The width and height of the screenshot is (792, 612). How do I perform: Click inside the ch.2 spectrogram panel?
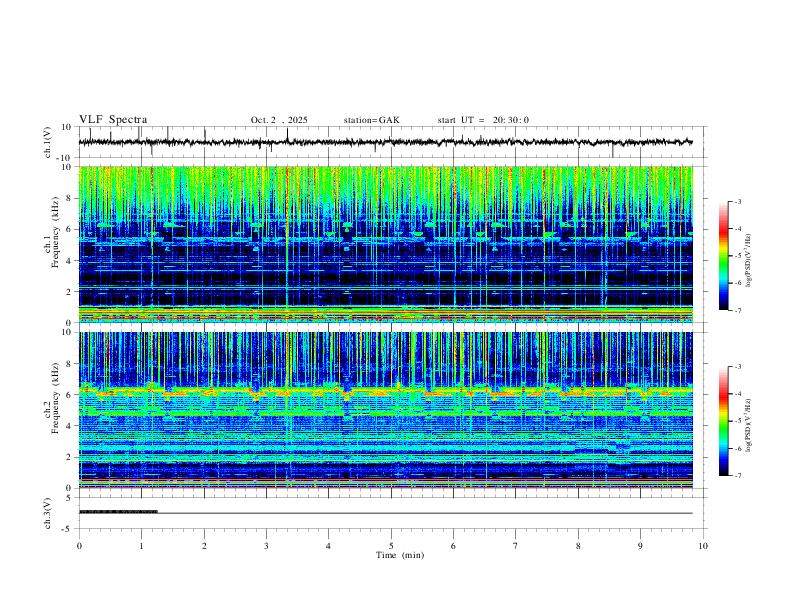tap(386, 410)
